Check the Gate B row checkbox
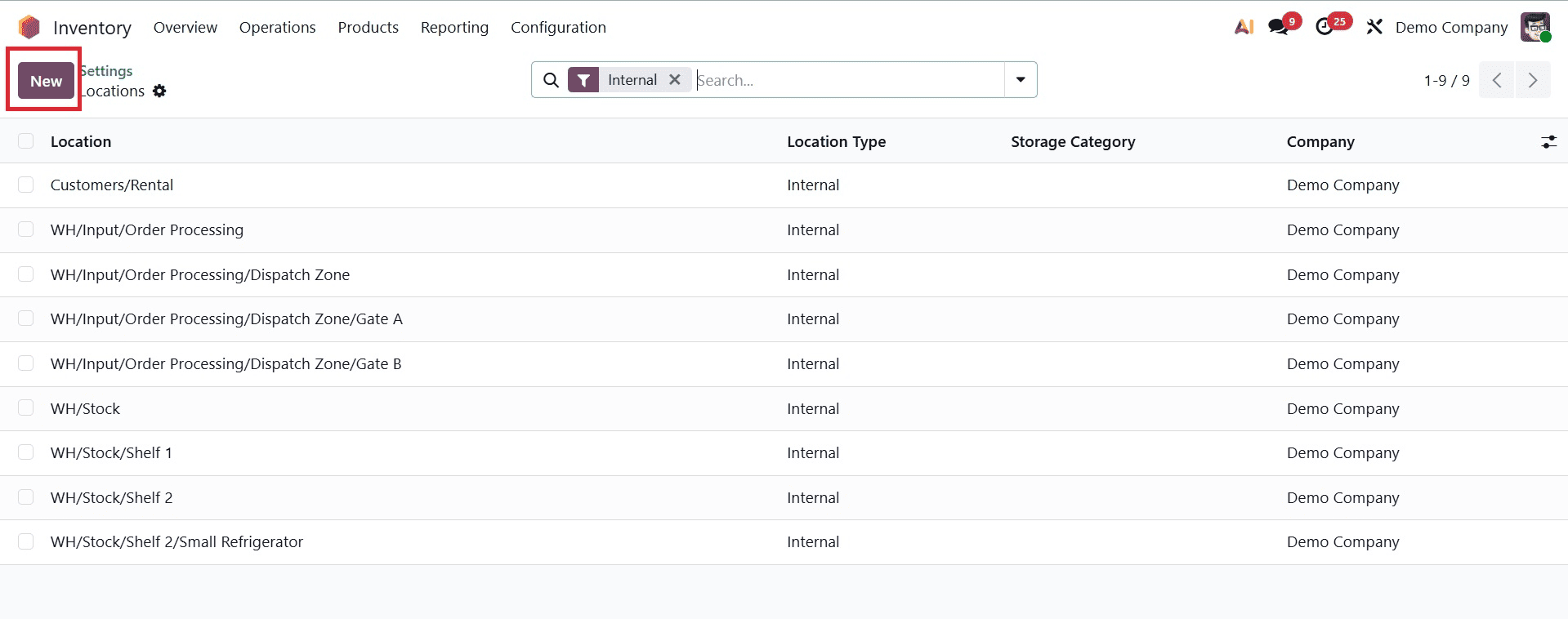The width and height of the screenshot is (1568, 619). pyautogui.click(x=26, y=363)
